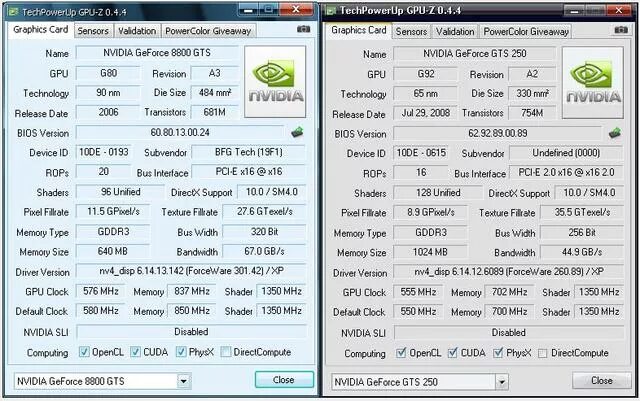Click the BIOS save chip icon in the 8800 GTS window
Image resolution: width=640 pixels, height=401 pixels.
pos(297,132)
